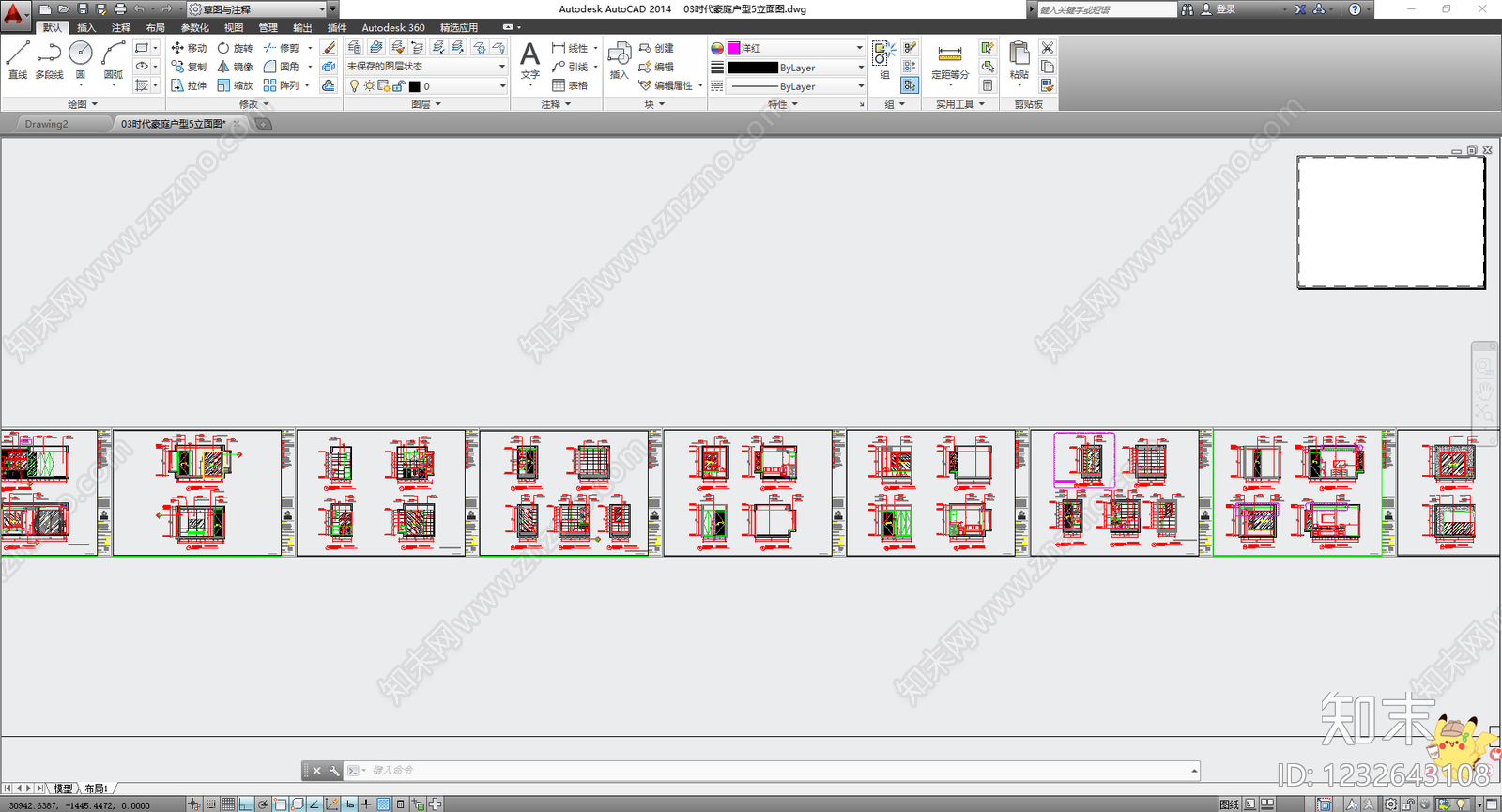
Task: Open the object color dropdown (洋红)
Action: (796, 48)
